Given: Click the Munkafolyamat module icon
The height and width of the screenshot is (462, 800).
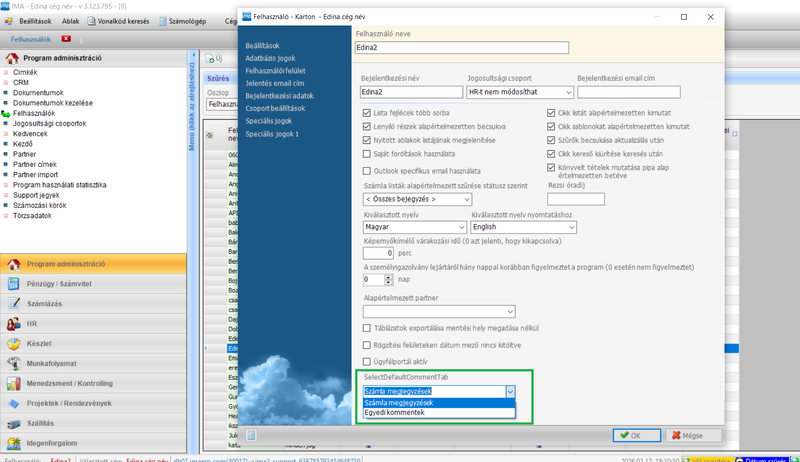Looking at the screenshot, I should [14, 364].
